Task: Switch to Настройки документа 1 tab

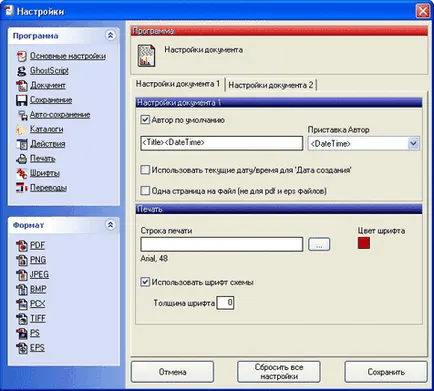Action: (178, 84)
